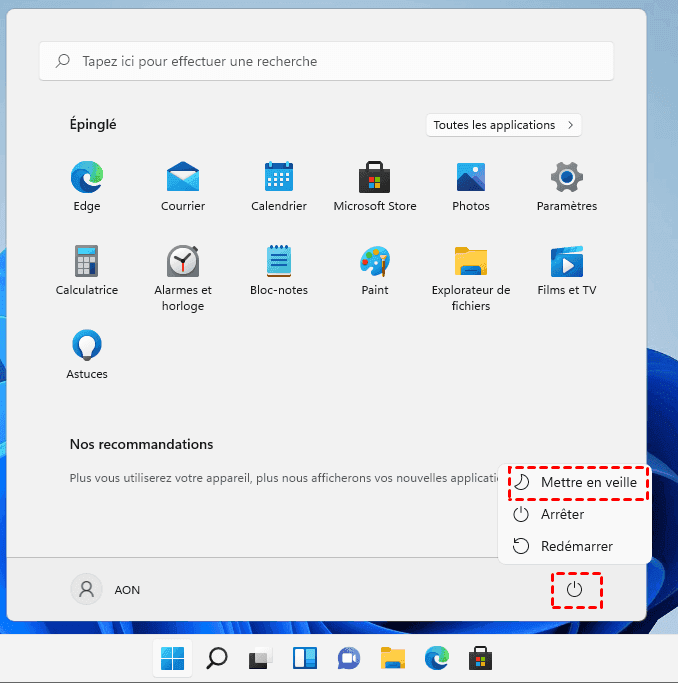Click the Épinglé heading
Viewport: 678px width, 683px height.
pos(93,125)
